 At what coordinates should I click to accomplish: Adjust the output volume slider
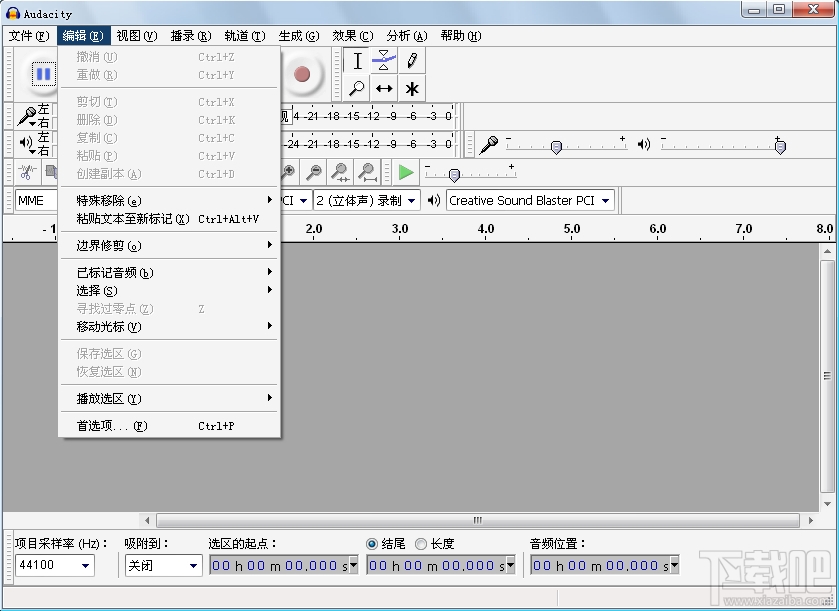coord(780,146)
